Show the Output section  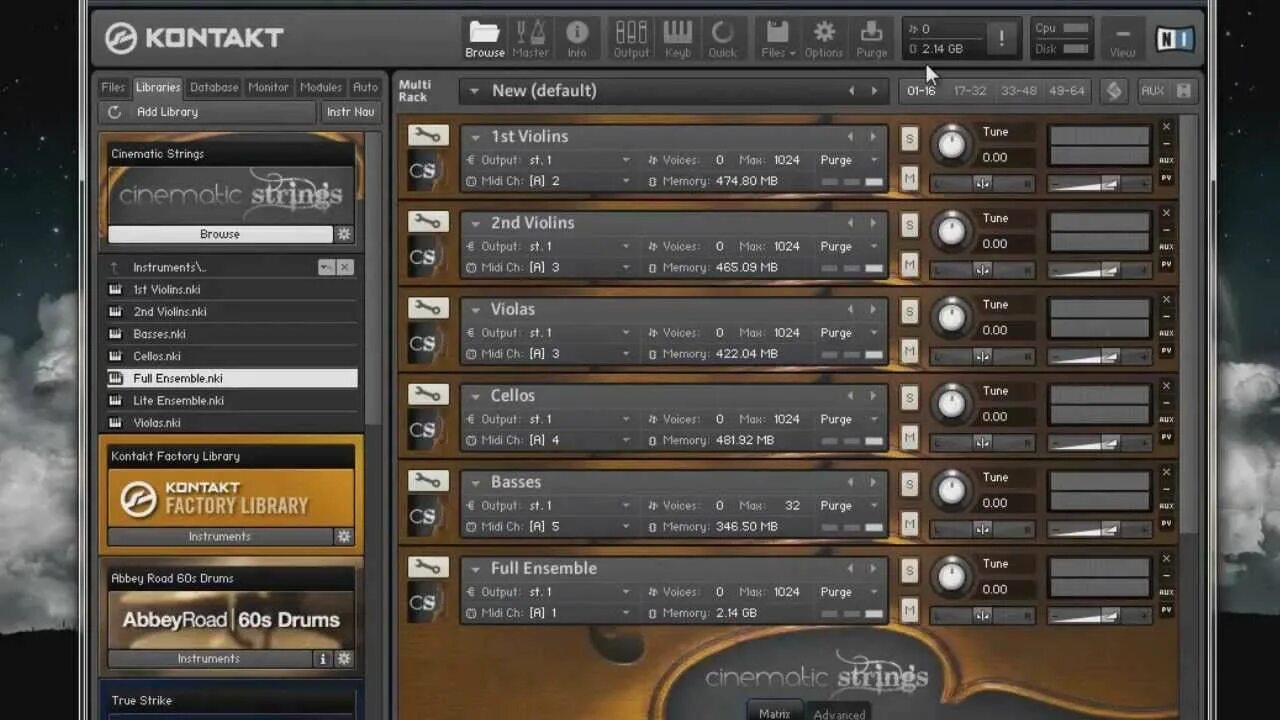pos(631,39)
